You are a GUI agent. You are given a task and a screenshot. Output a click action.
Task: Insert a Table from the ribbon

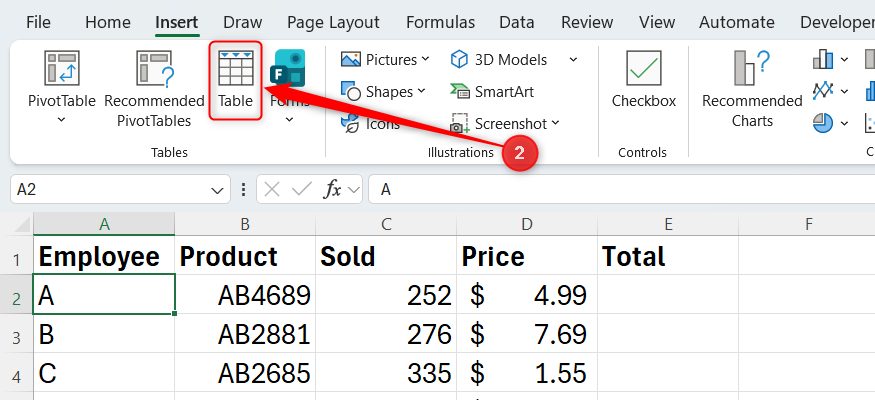tap(235, 80)
